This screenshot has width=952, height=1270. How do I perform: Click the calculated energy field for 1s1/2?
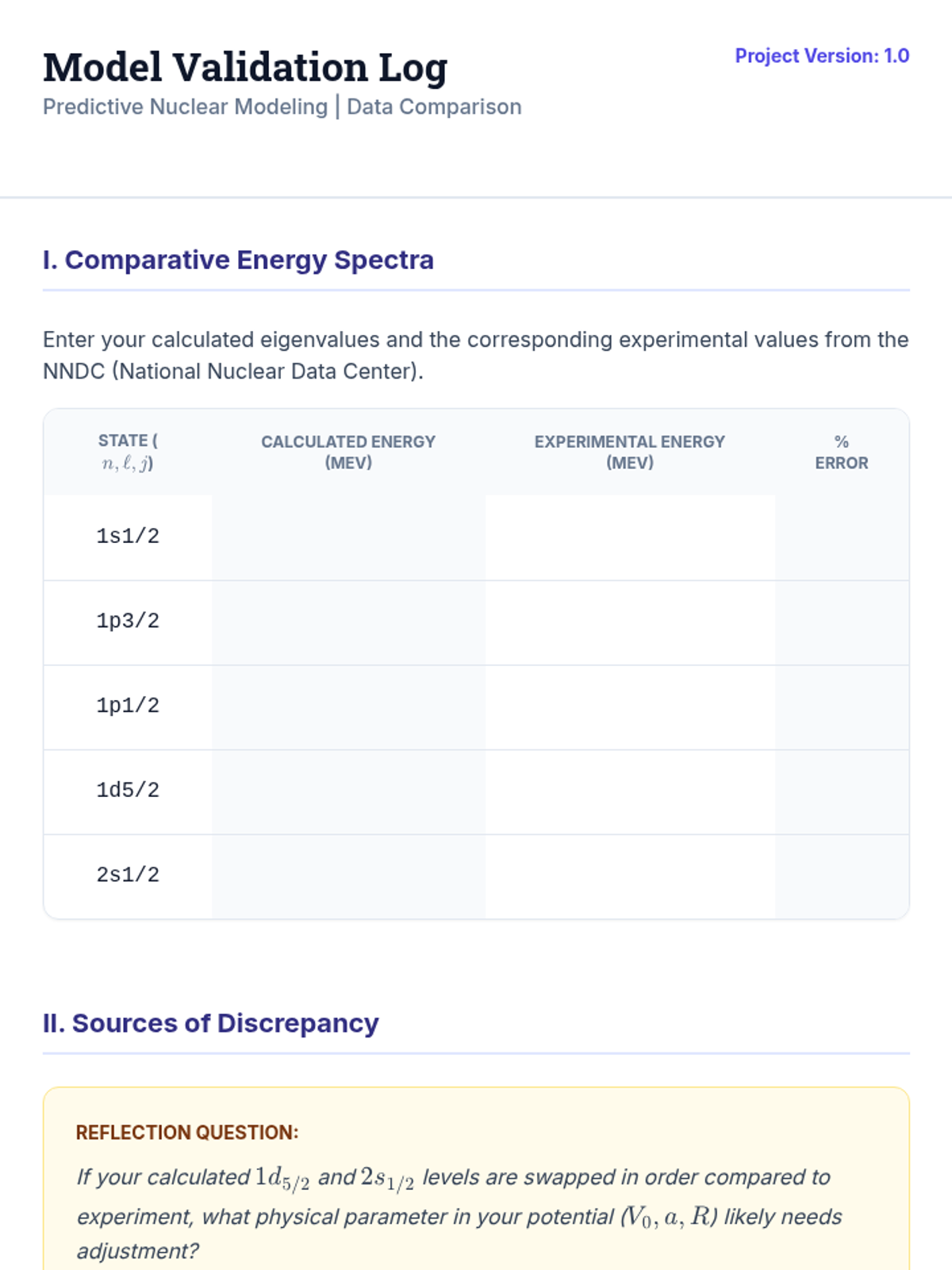(348, 537)
